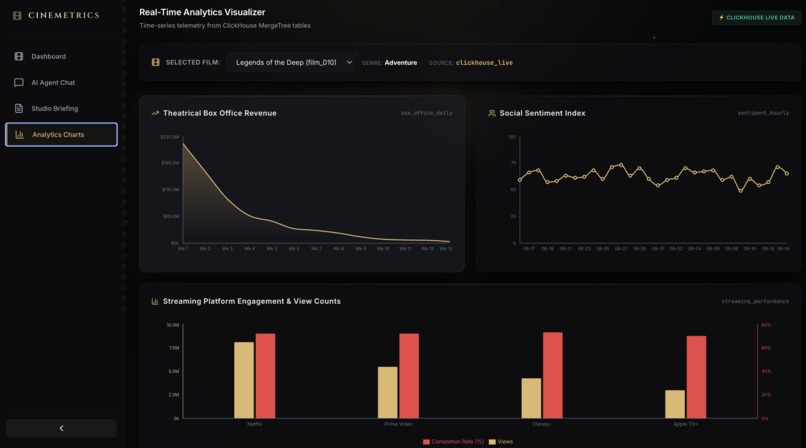The height and width of the screenshot is (448, 806).
Task: Click the chart icon beside Streaming Platform Engagement
Action: [x=155, y=301]
